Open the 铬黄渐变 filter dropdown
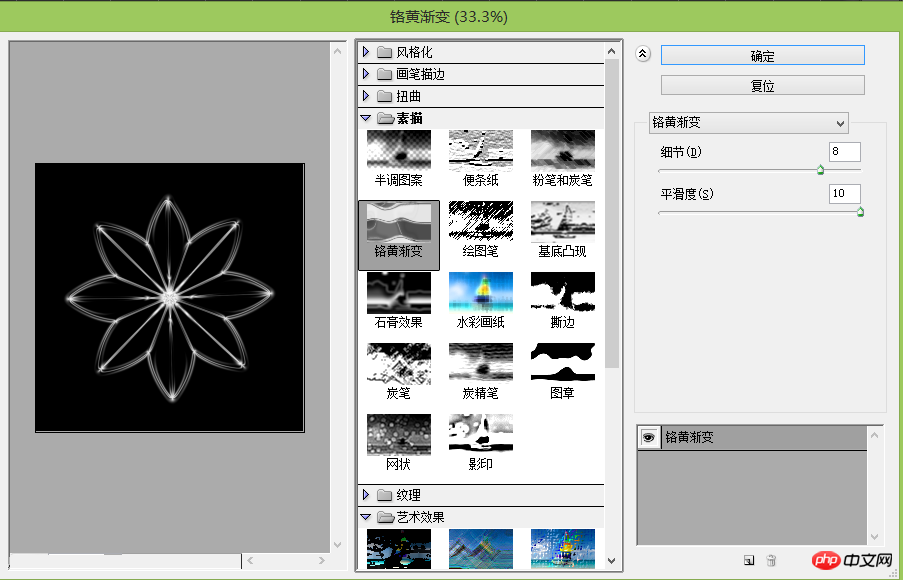Image resolution: width=903 pixels, height=580 pixels. pyautogui.click(x=749, y=123)
